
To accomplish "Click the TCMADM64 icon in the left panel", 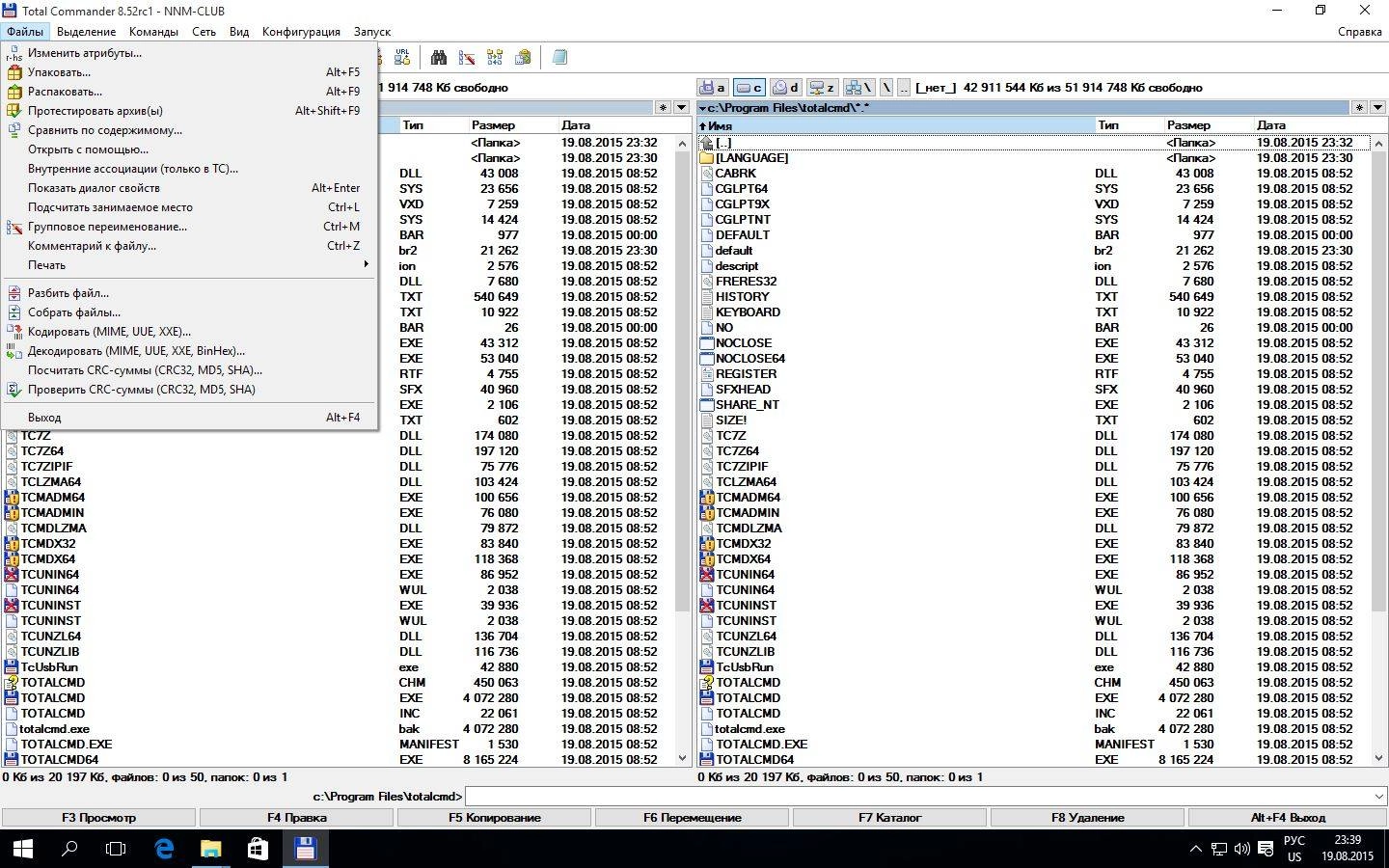I will tap(12, 498).
